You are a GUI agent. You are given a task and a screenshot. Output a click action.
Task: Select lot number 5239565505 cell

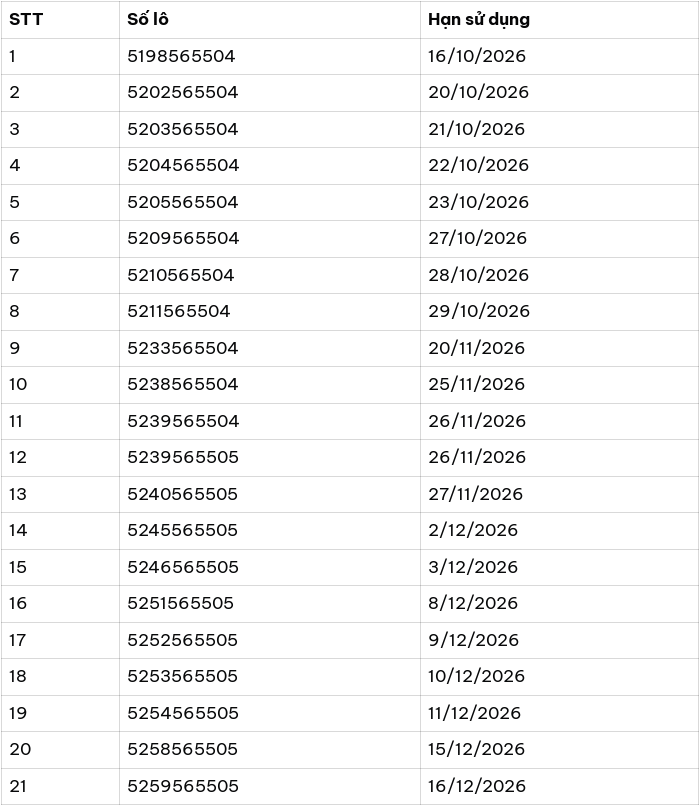[x=183, y=457]
